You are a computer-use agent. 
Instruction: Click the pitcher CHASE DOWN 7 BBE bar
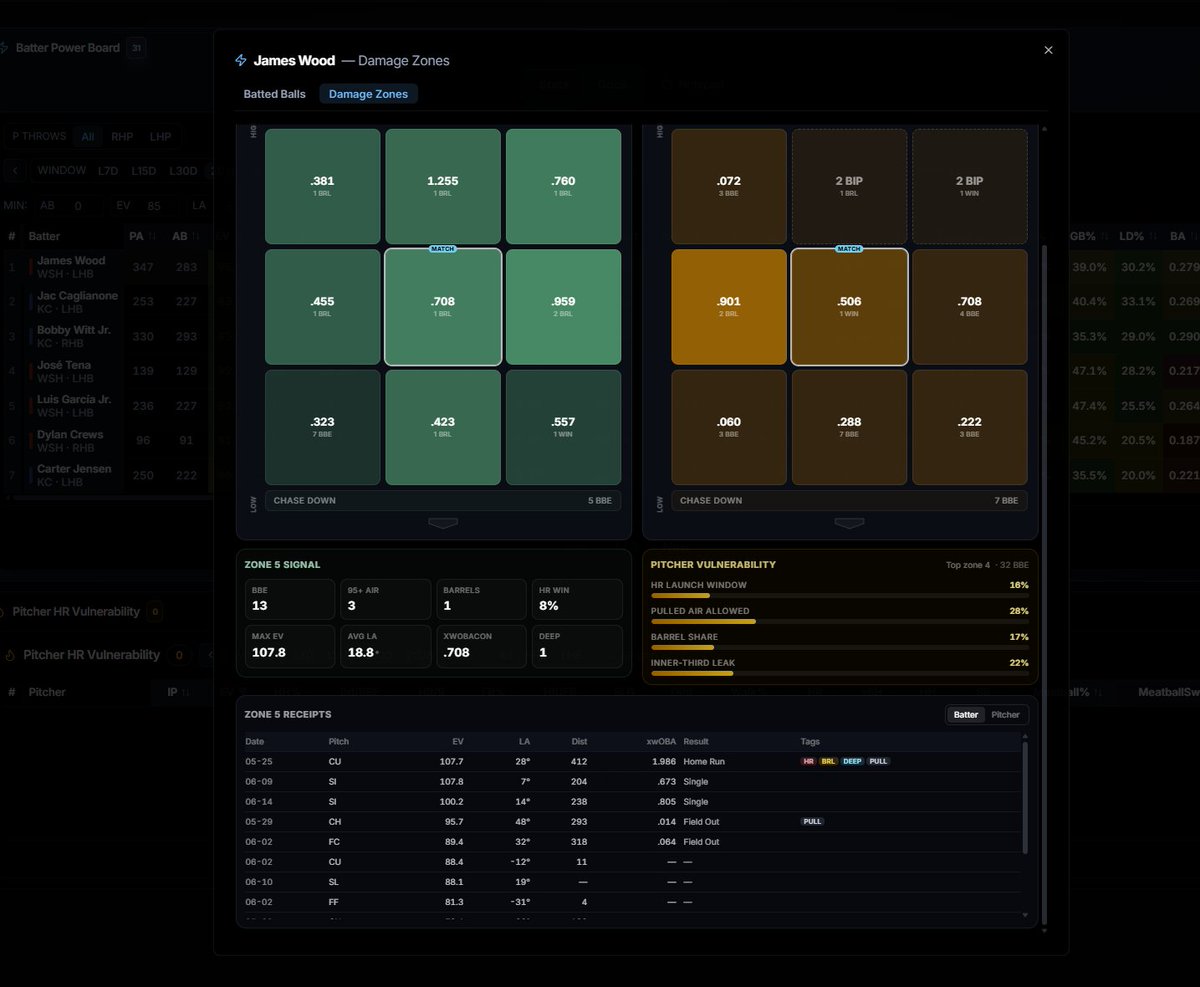[x=849, y=500]
